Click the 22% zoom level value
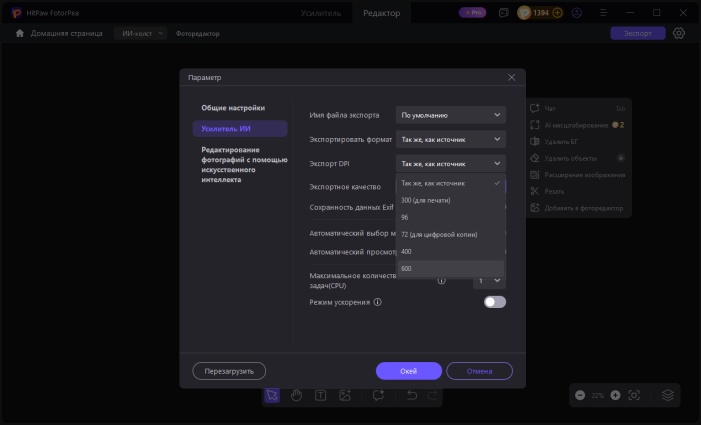The height and width of the screenshot is (425, 701). (x=598, y=396)
